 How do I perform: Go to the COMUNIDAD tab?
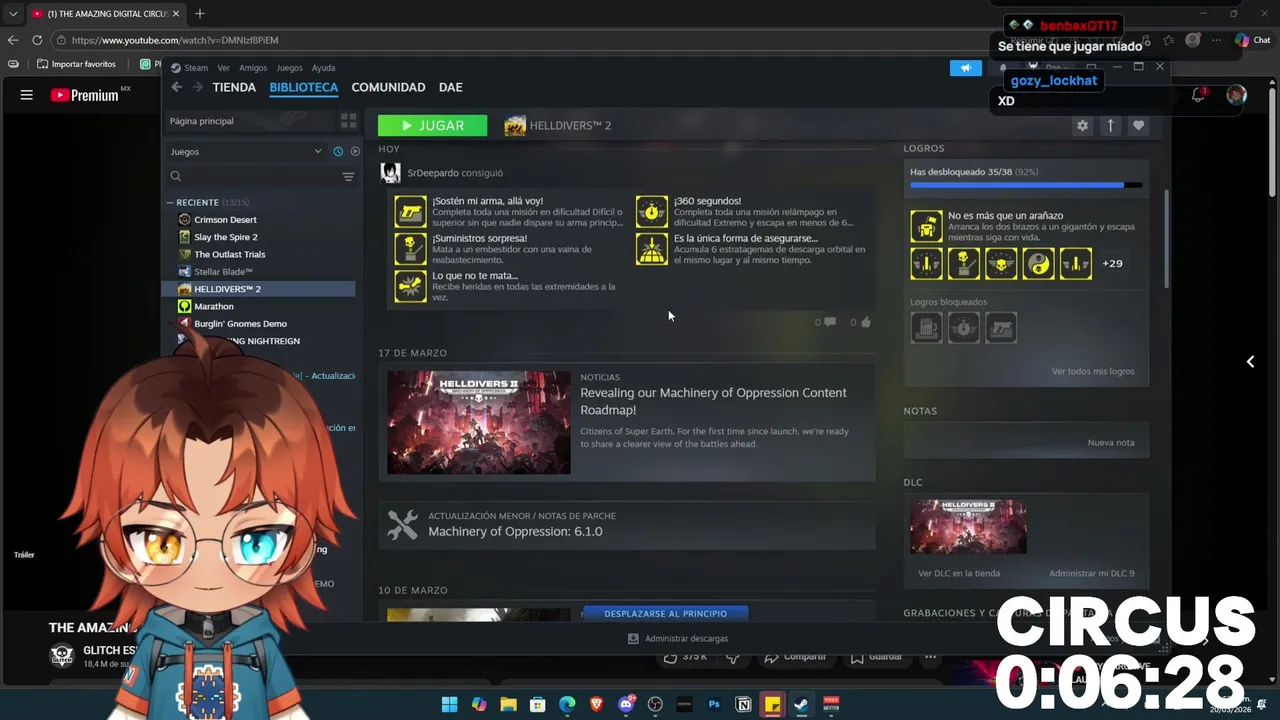(388, 87)
